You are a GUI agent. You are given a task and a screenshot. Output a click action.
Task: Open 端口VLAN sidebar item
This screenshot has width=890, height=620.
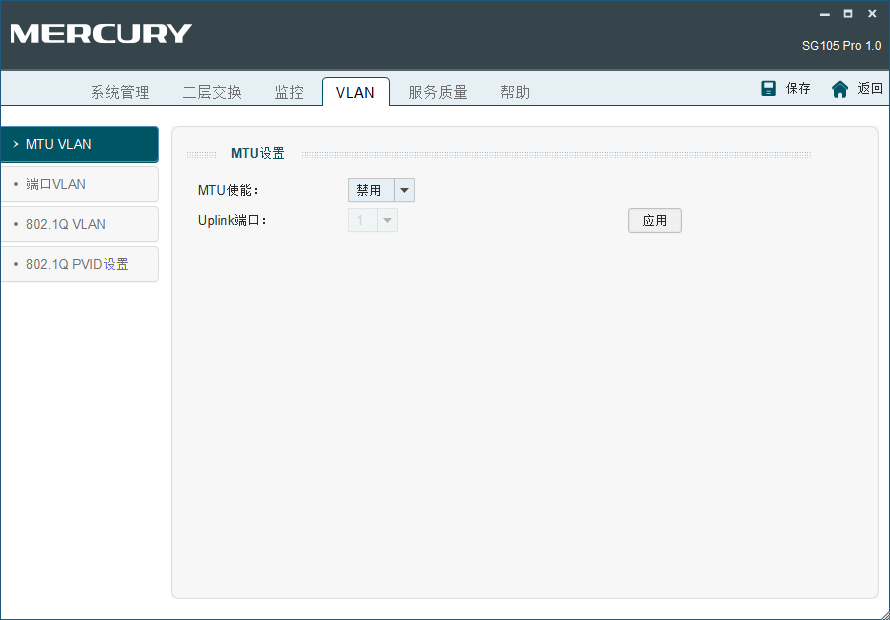pos(80,184)
